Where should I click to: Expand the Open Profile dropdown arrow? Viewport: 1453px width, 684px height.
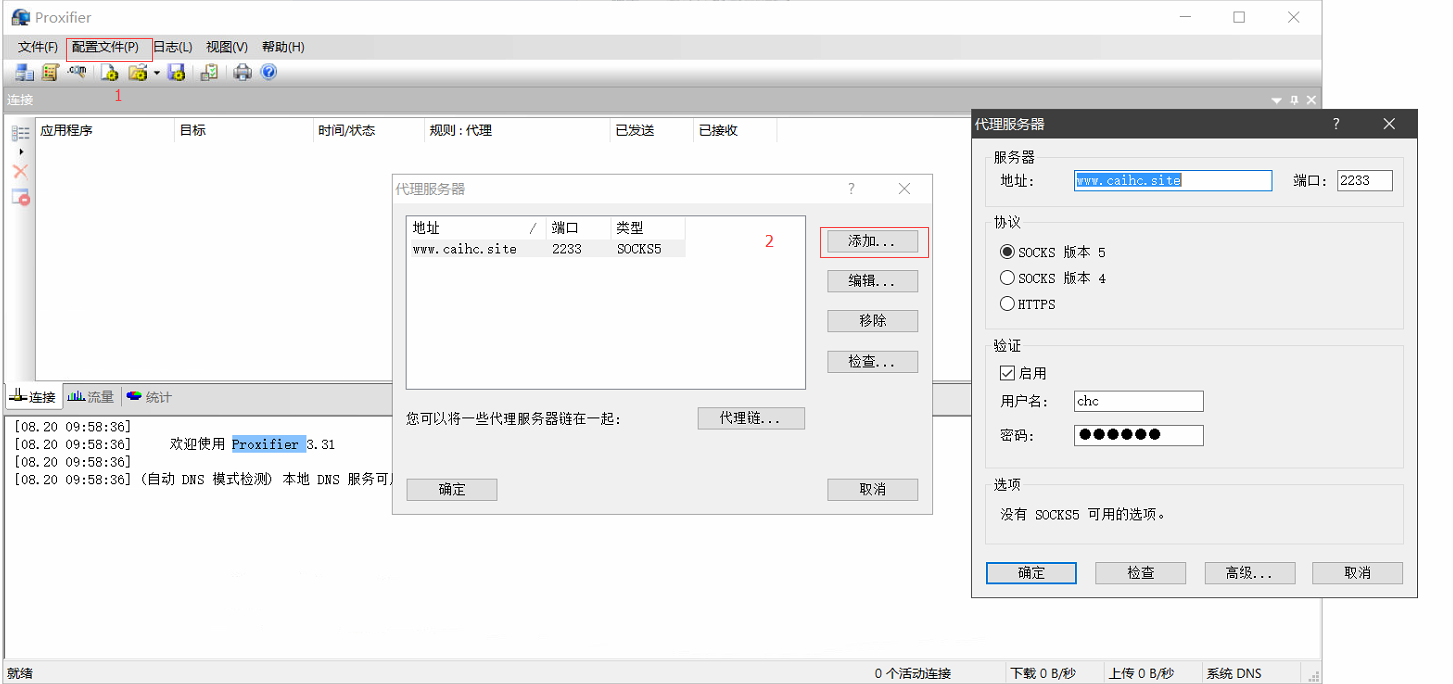(x=157, y=73)
